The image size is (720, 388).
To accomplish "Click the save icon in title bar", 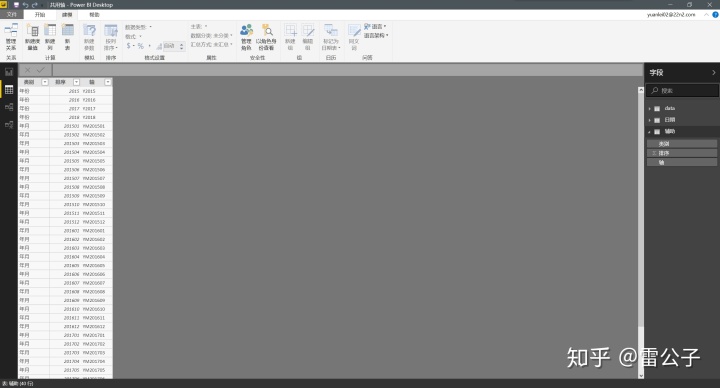I will [16, 5].
